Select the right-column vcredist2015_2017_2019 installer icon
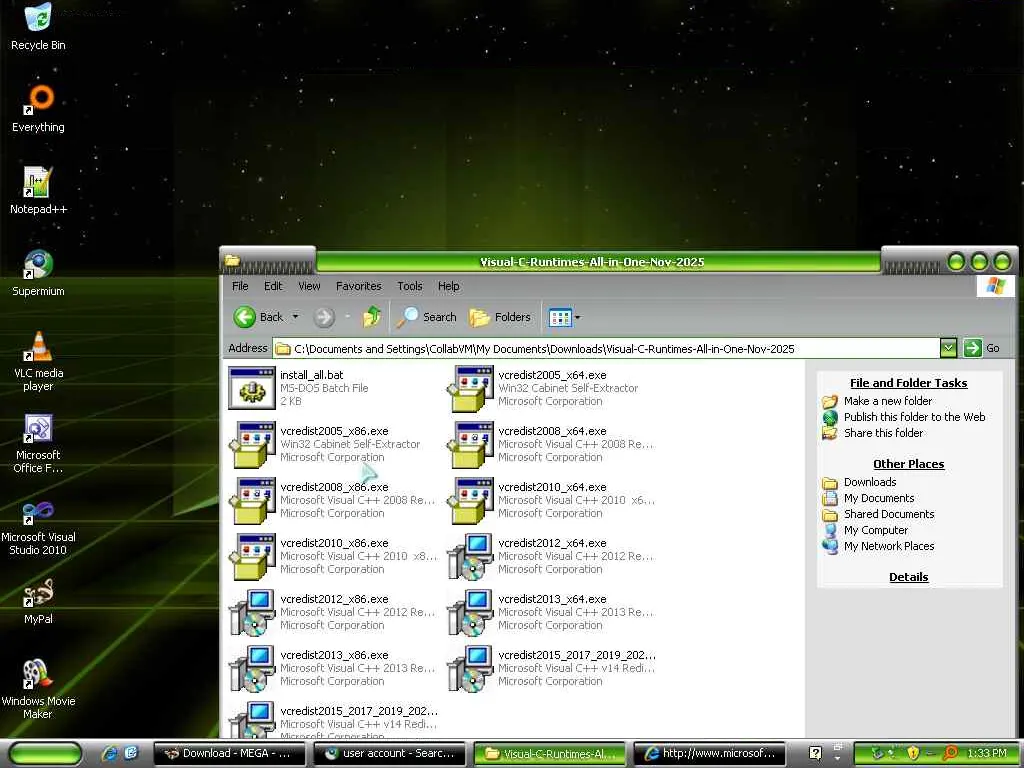This screenshot has width=1024, height=768. coord(470,669)
